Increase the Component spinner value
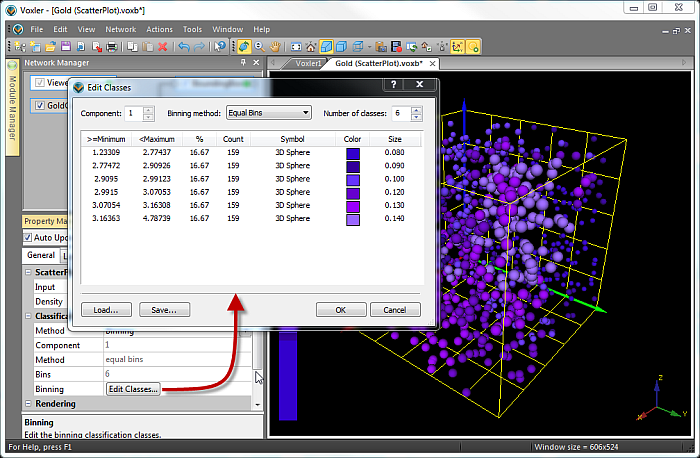The width and height of the screenshot is (700, 458). (x=149, y=109)
